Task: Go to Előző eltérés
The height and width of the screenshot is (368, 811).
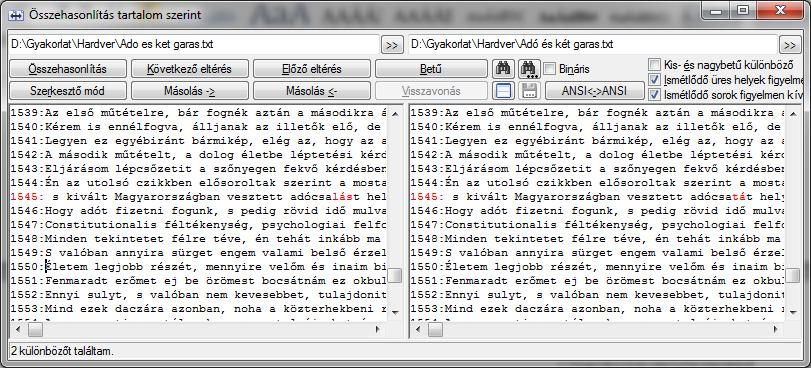Action: (312, 68)
